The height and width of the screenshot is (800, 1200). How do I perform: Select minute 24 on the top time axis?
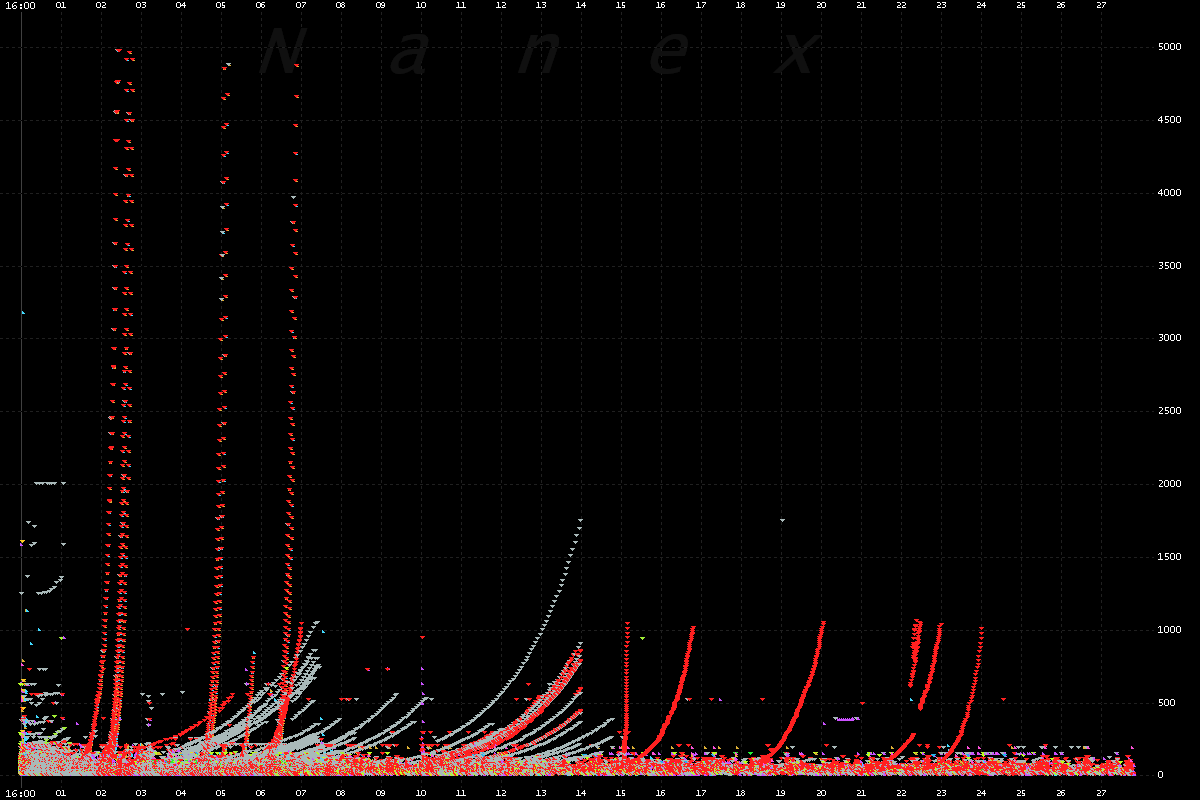tap(981, 5)
